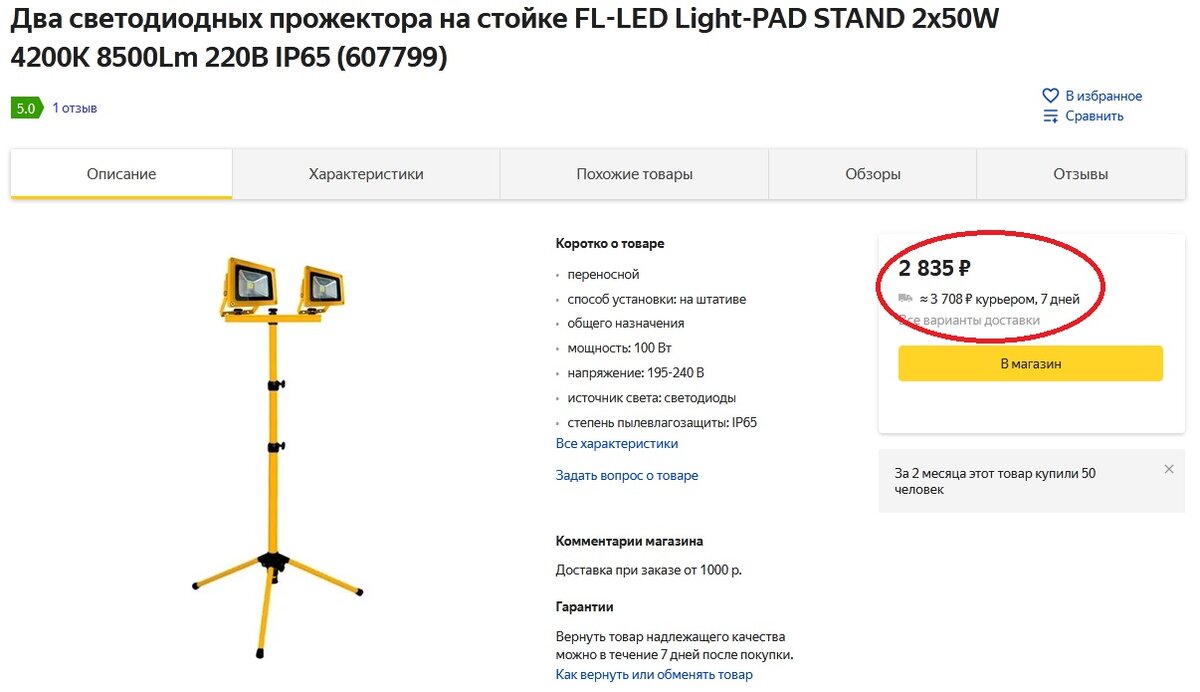Open Как вернуть или обменять товар
The width and height of the screenshot is (1200, 692).
(x=654, y=674)
